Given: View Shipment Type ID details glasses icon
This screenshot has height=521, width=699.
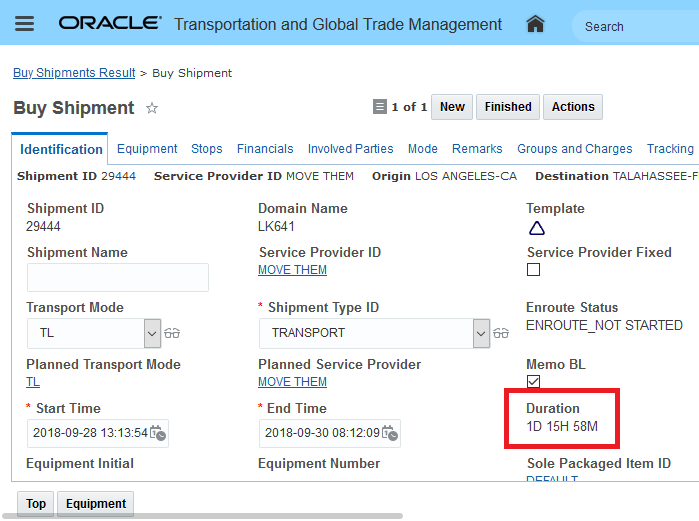Looking at the screenshot, I should pos(501,333).
